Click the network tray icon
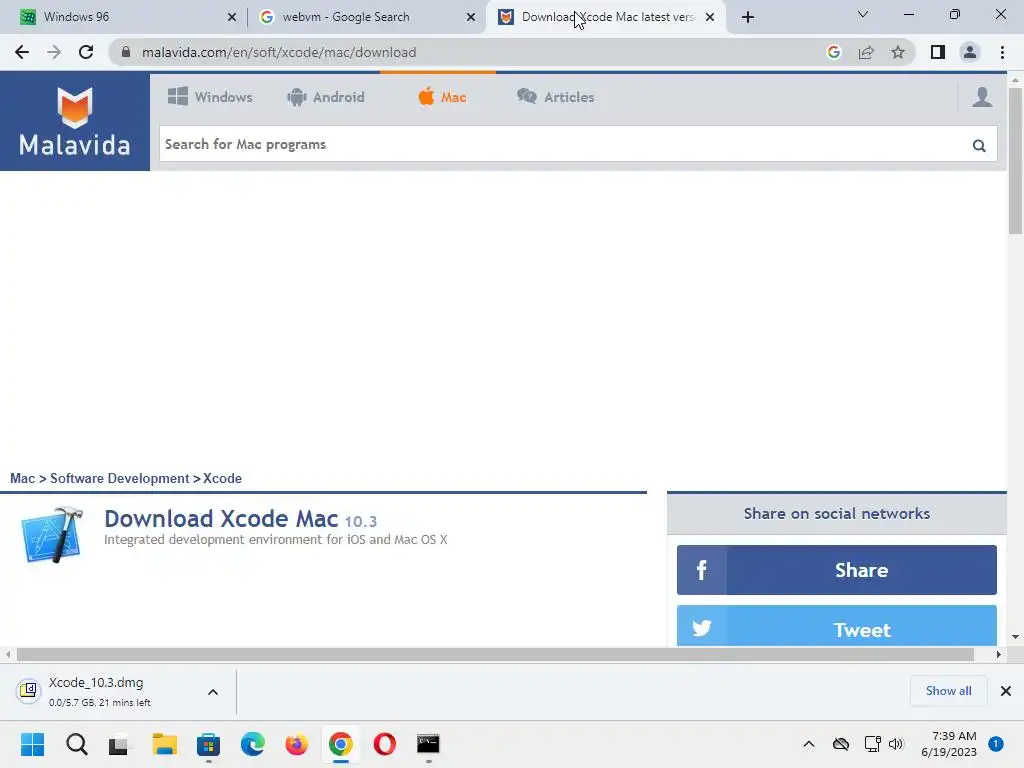Image resolution: width=1024 pixels, height=768 pixels. coord(872,744)
